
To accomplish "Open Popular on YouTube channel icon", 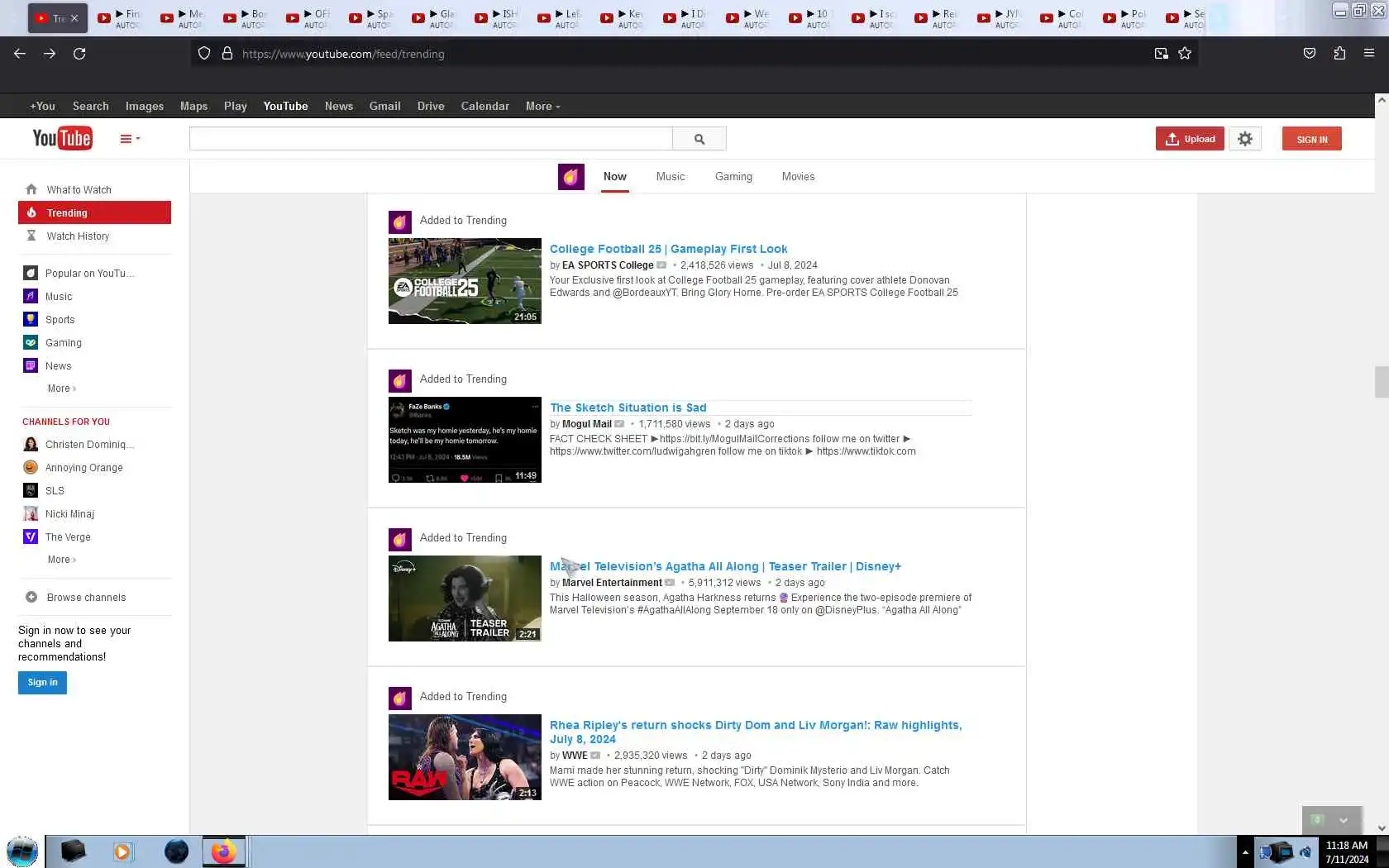I will (31, 273).
